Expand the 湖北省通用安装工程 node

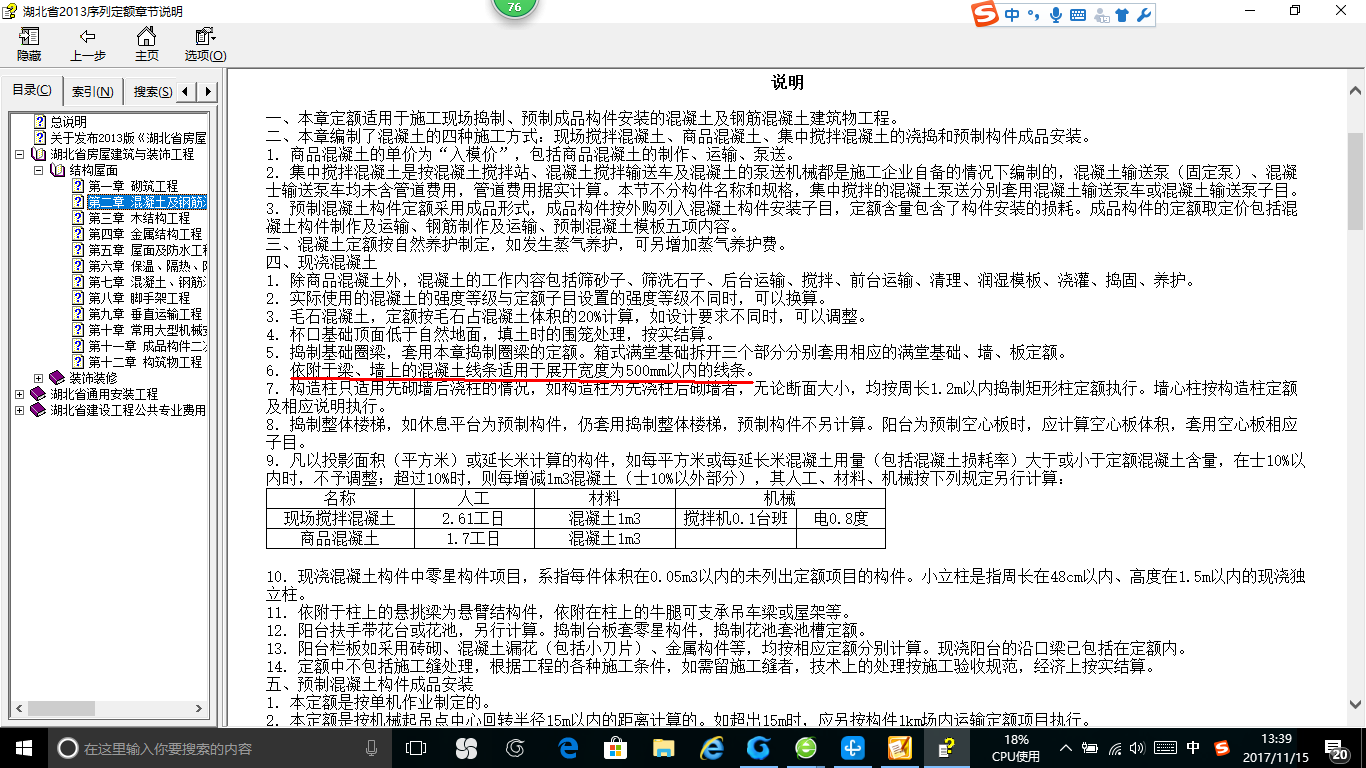[x=21, y=394]
